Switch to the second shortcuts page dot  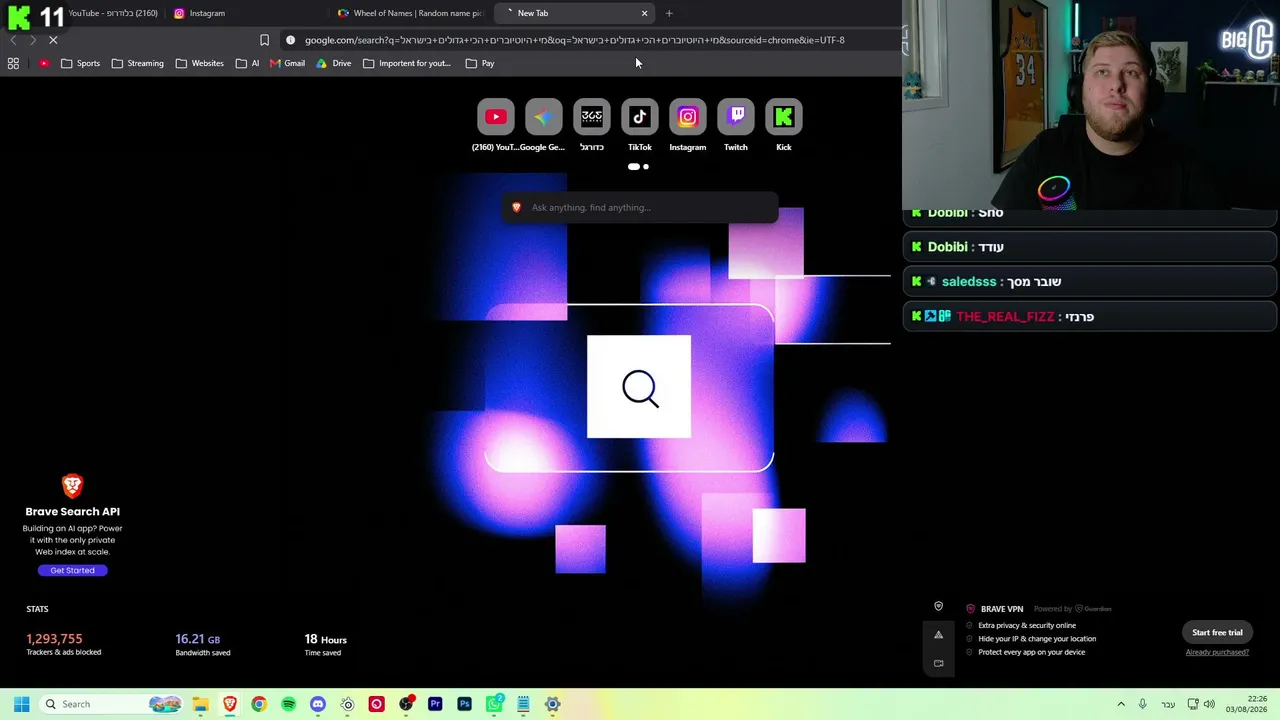click(646, 167)
